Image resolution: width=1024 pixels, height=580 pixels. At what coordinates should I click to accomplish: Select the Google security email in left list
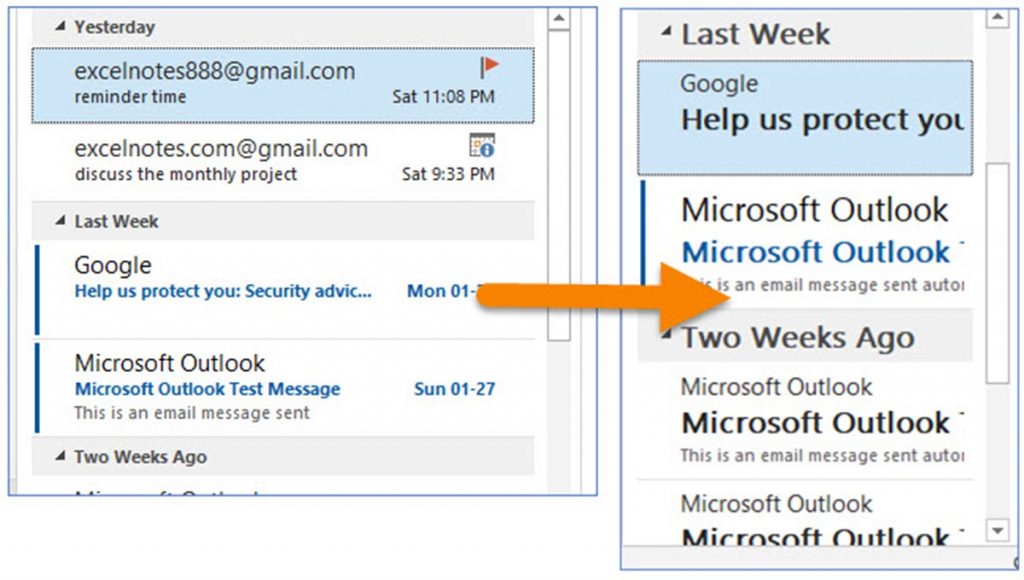pos(250,280)
